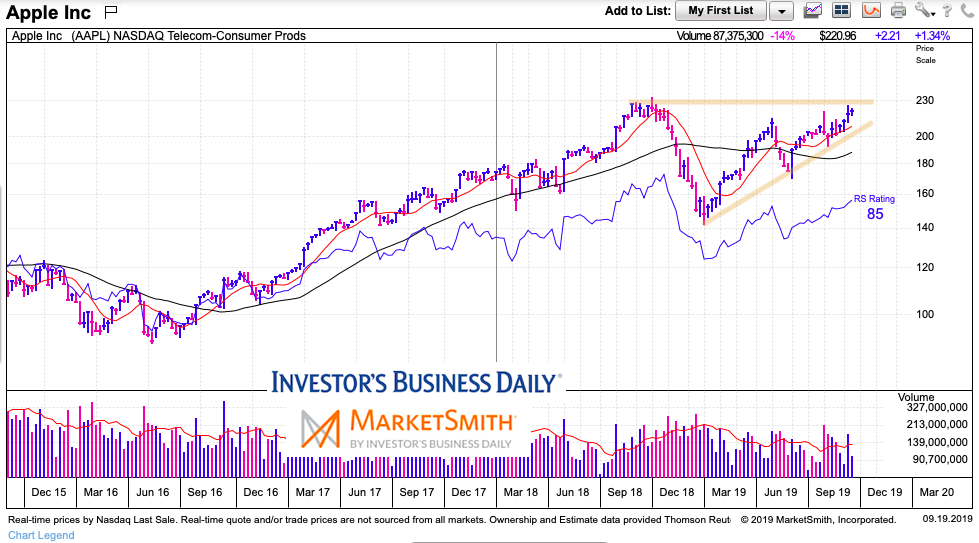The height and width of the screenshot is (543, 979).
Task: Click the Add to List label
Action: click(x=637, y=11)
